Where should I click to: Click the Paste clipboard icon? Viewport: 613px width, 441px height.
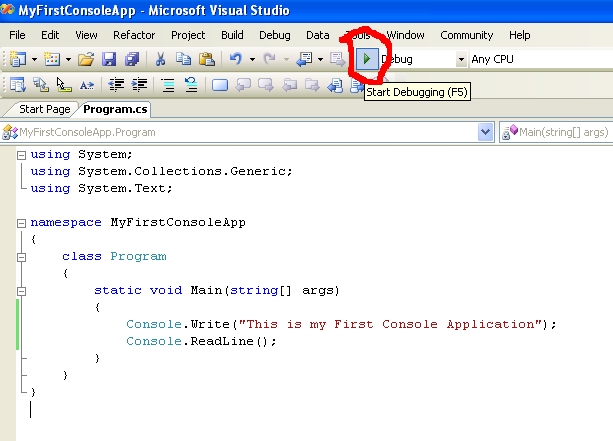pos(207,59)
